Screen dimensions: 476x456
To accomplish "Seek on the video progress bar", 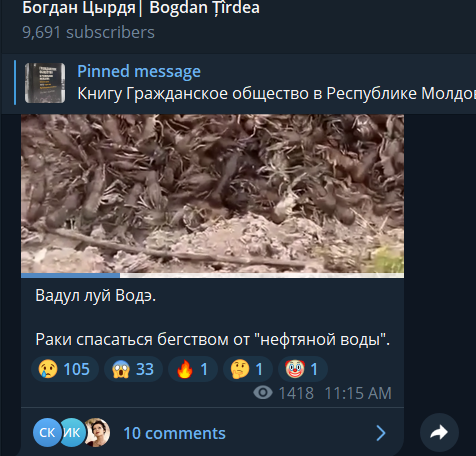I will [212, 275].
